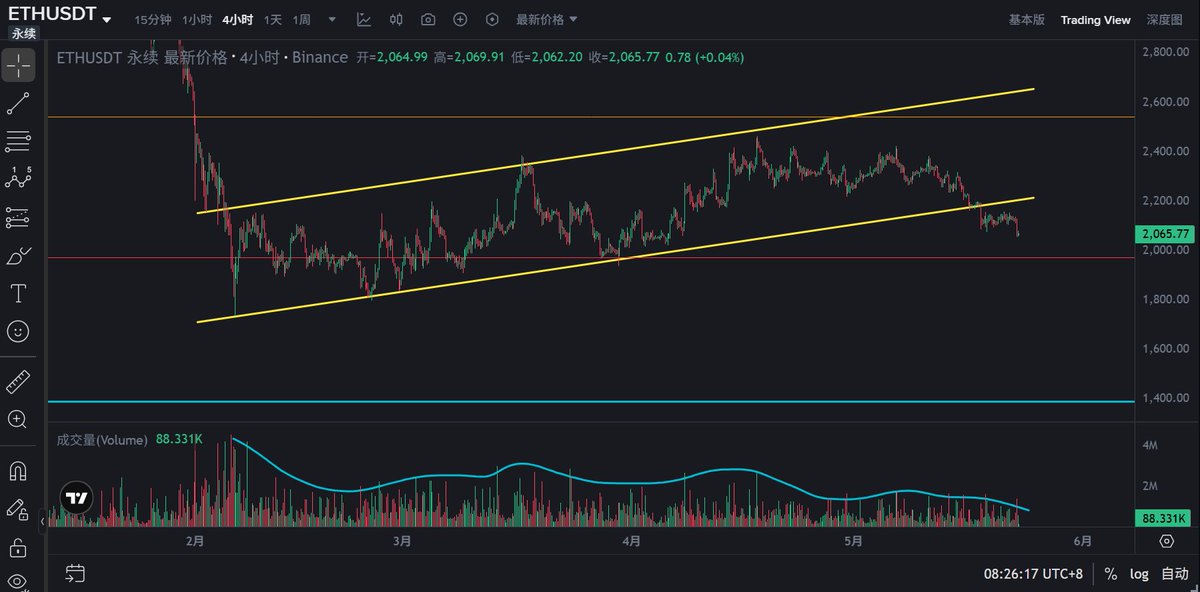Click the 6月 time axis label
Viewport: 1200px width, 592px height.
1082,541
